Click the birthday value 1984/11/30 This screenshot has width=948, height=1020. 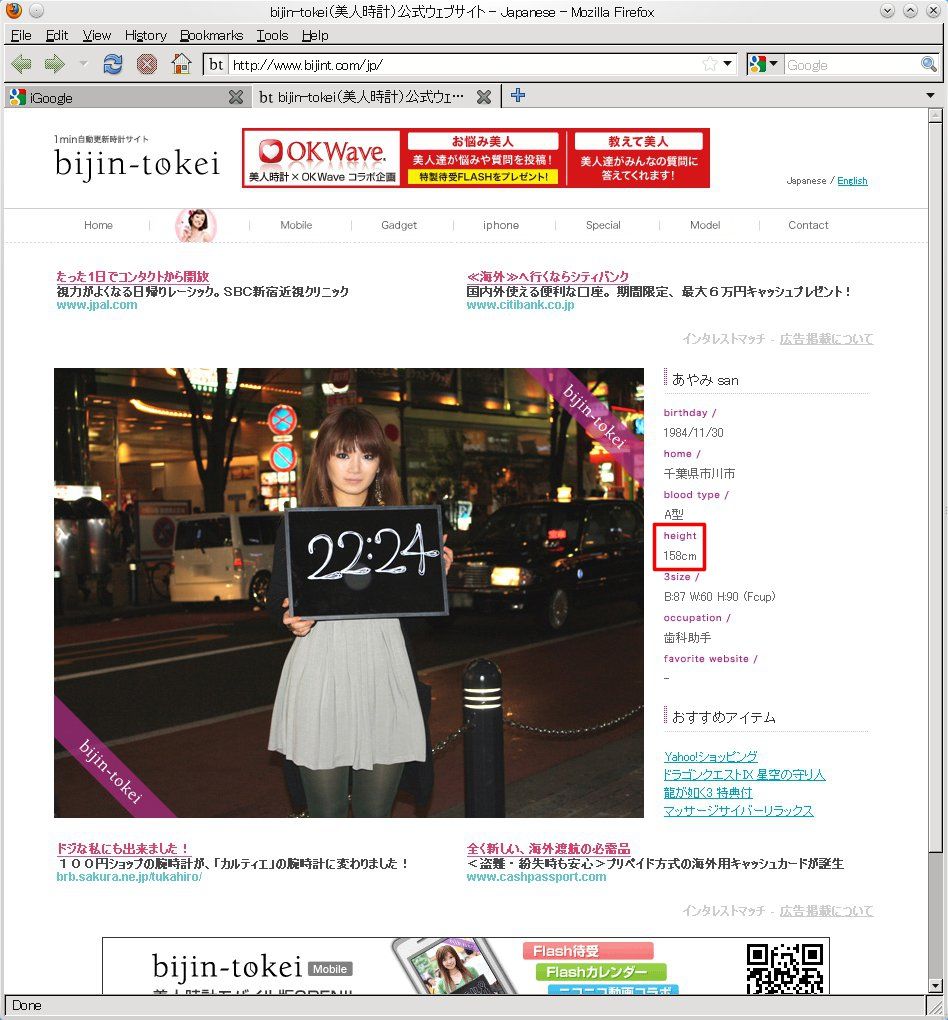click(x=694, y=433)
